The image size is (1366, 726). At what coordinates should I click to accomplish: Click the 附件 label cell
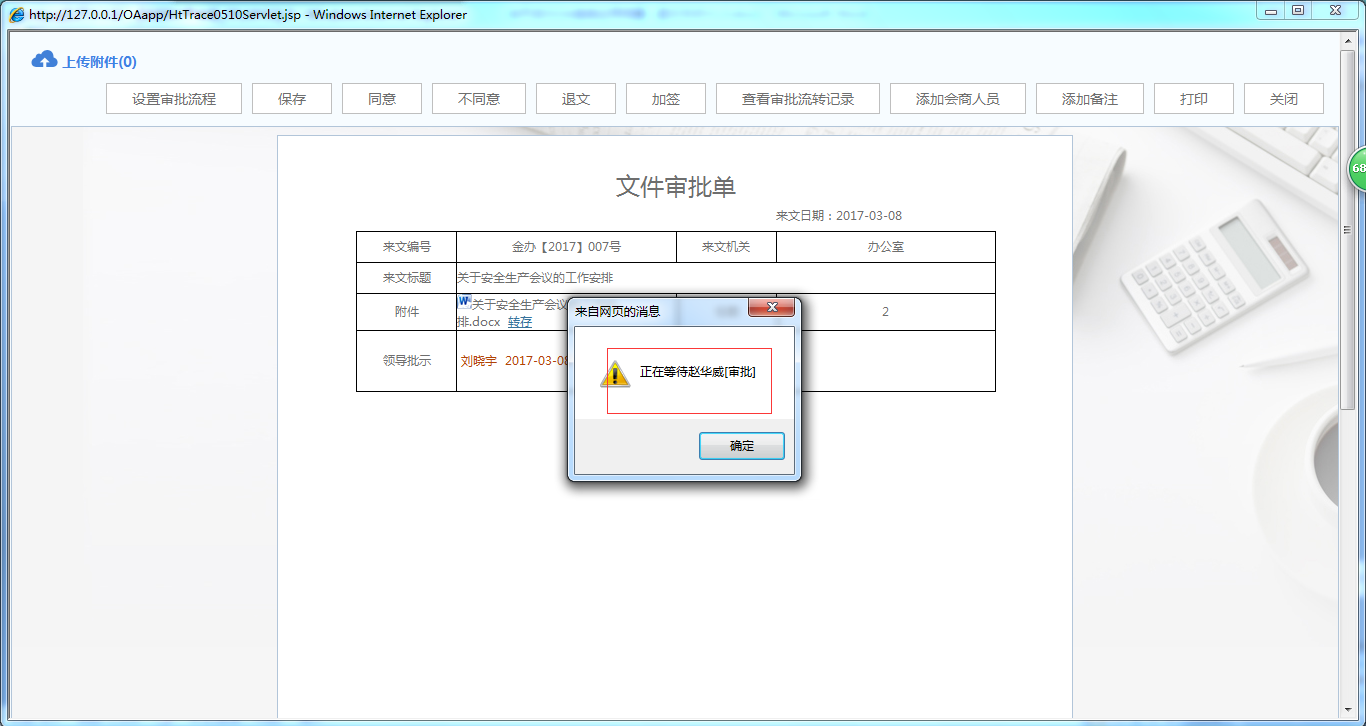[x=407, y=312]
